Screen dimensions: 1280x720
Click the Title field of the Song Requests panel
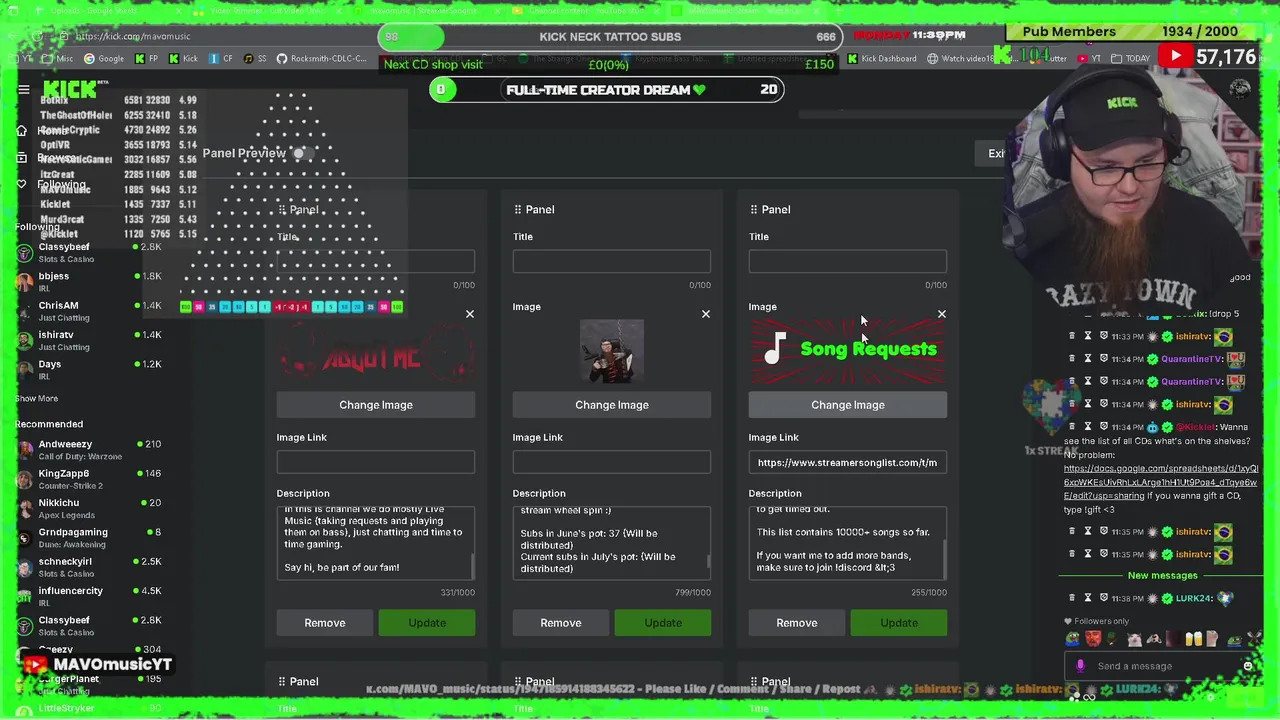click(848, 261)
